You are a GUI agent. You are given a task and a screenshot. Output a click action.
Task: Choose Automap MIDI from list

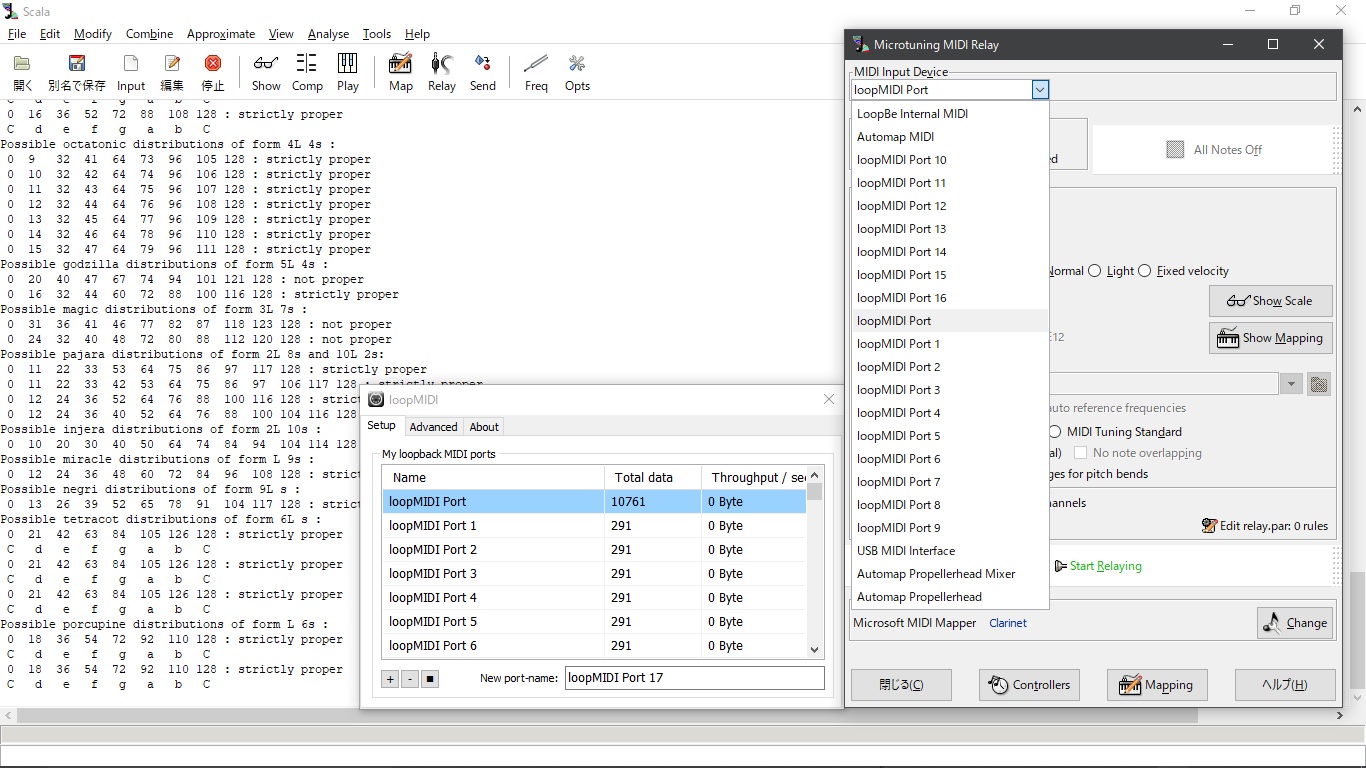coord(950,137)
